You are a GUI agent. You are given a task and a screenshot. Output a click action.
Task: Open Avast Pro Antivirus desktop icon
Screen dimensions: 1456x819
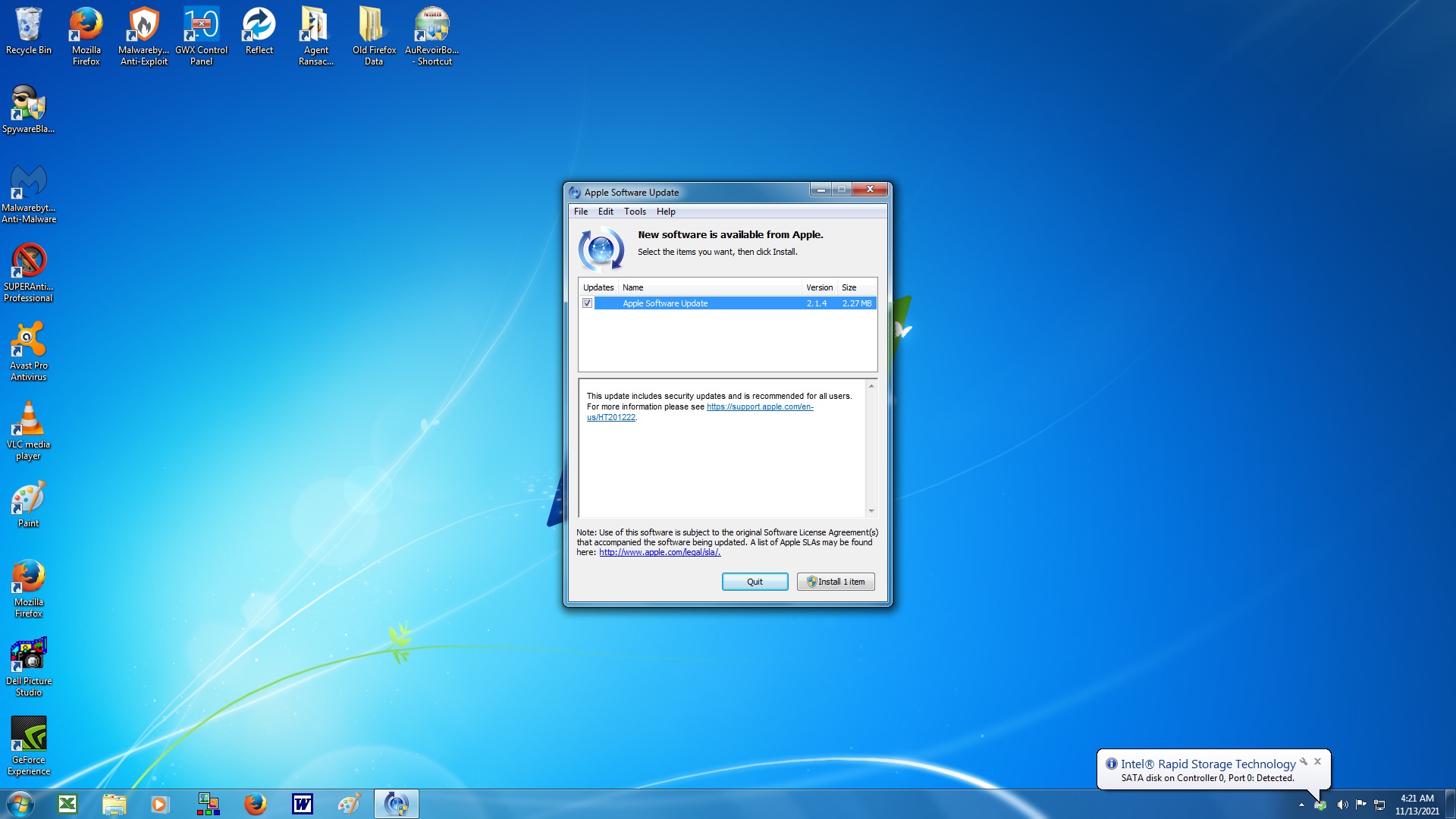[x=29, y=352]
